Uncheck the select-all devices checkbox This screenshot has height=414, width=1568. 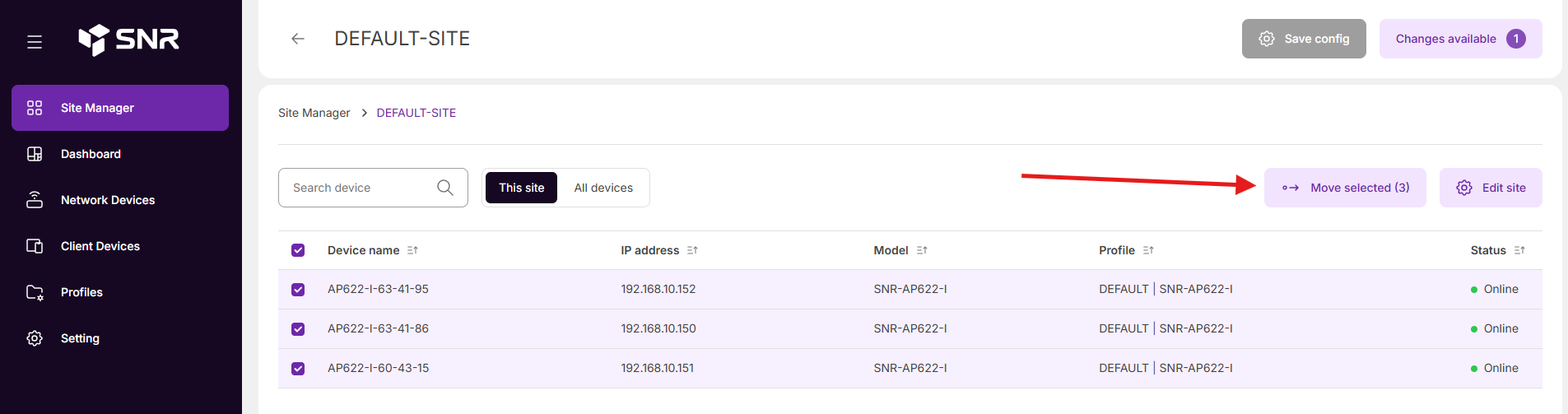point(298,250)
